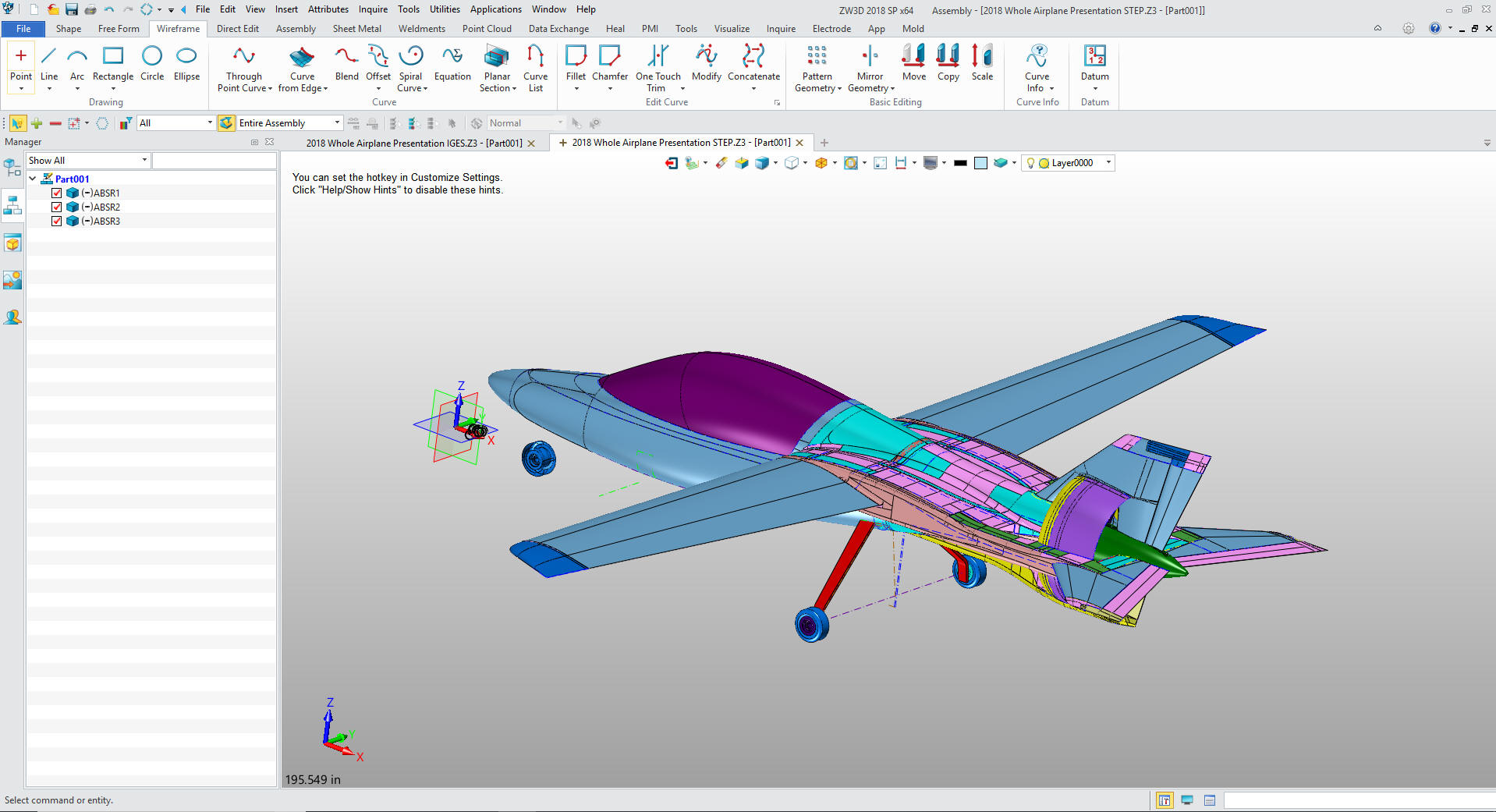This screenshot has width=1496, height=812.
Task: Open the Entire Assembly scope dropdown
Action: 336,123
